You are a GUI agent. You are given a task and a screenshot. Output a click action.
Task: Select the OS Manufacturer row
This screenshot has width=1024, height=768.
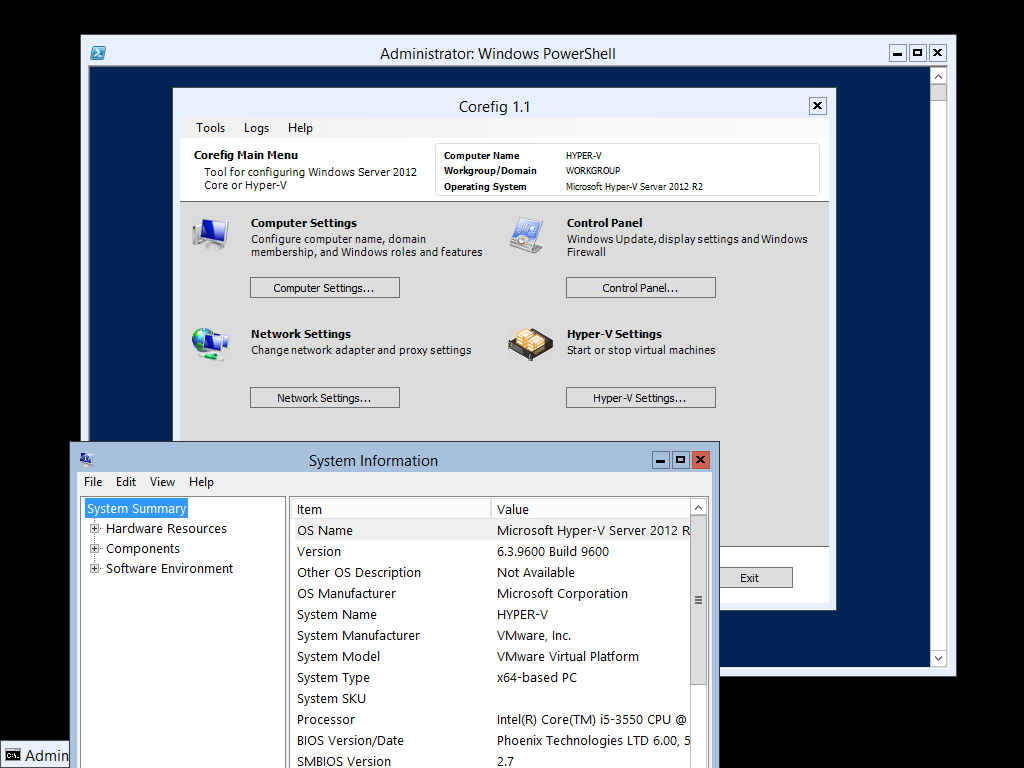point(490,593)
